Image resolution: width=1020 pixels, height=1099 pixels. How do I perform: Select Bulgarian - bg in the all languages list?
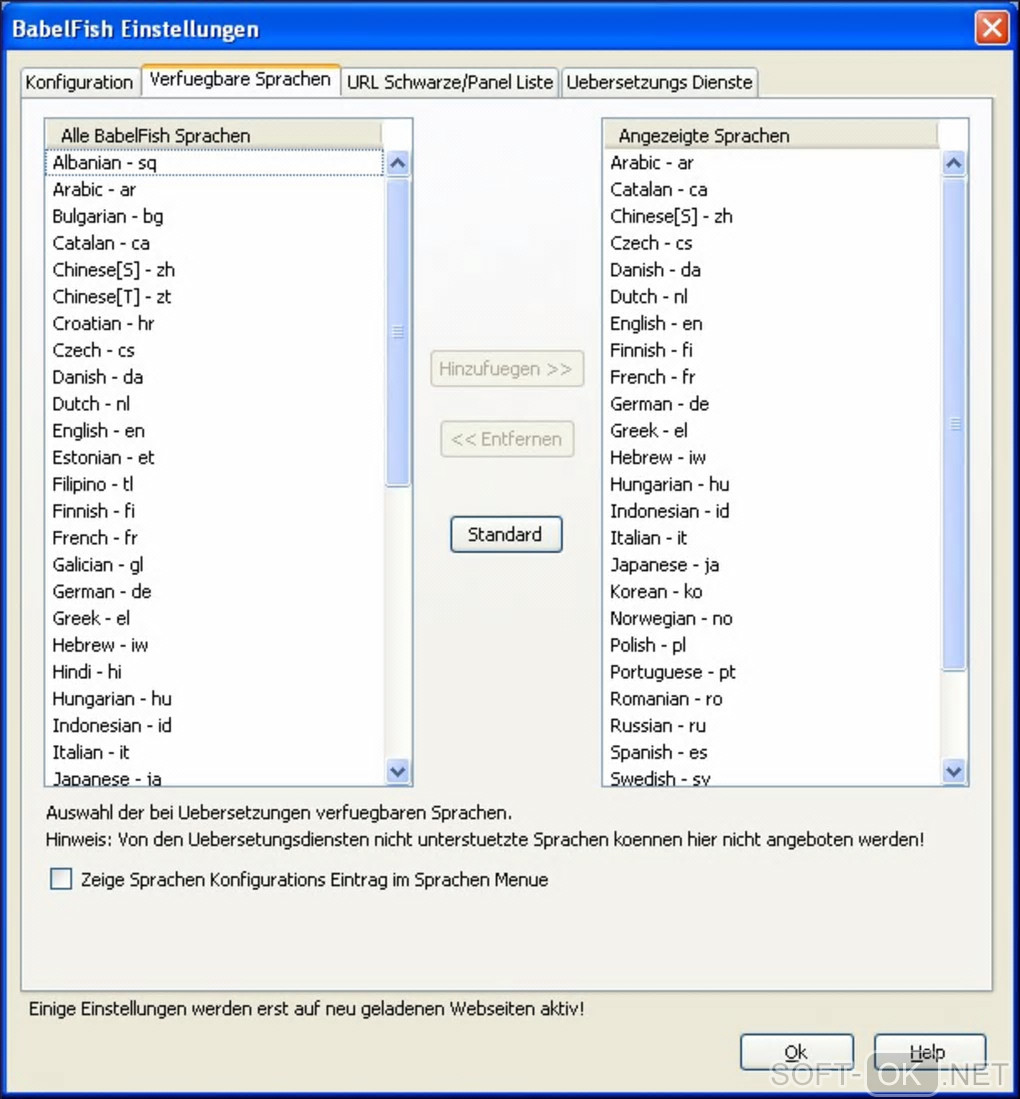(x=215, y=216)
